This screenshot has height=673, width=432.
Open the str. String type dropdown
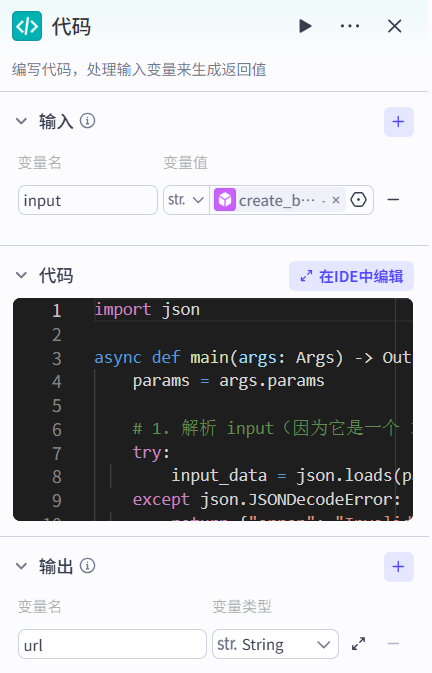pyautogui.click(x=275, y=644)
